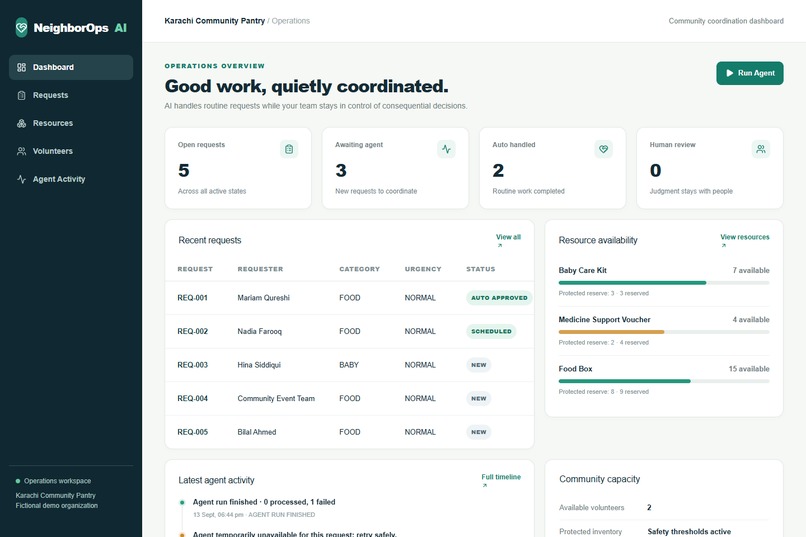Click the Operations breadcrumb item
This screenshot has height=537, width=806.
pyautogui.click(x=291, y=21)
